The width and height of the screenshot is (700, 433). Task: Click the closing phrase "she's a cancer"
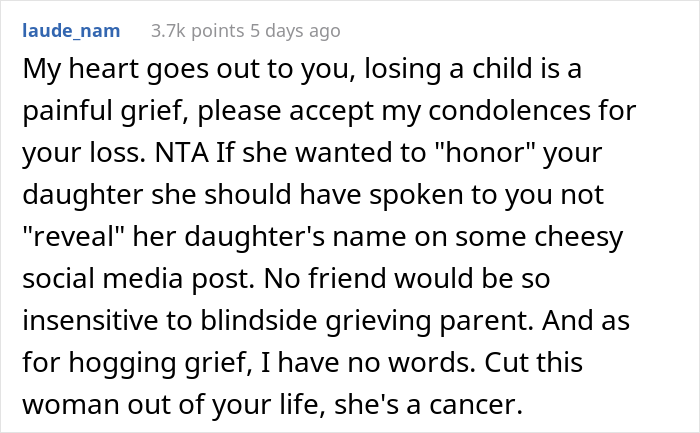point(428,404)
